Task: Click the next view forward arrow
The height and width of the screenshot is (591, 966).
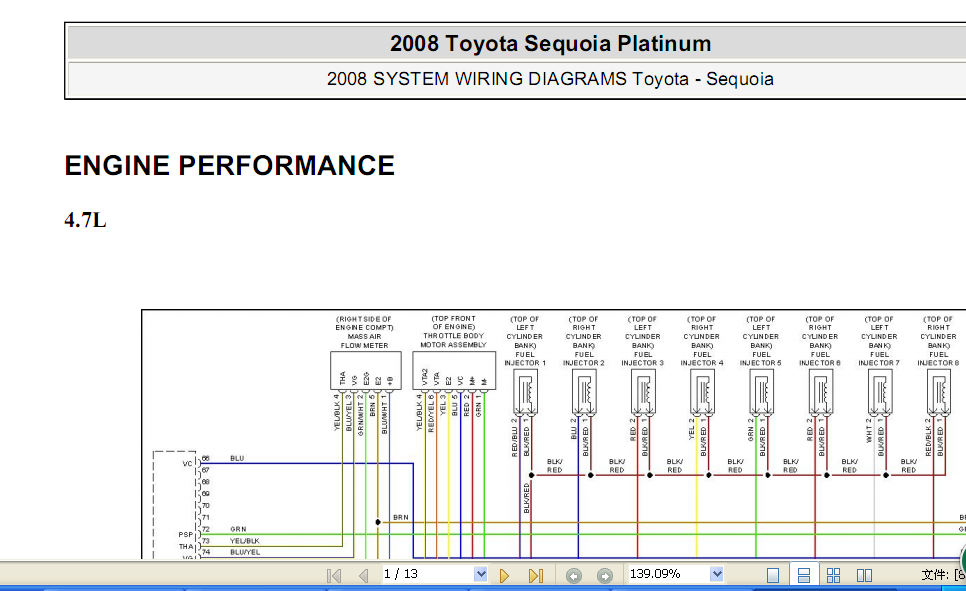Action: (x=605, y=576)
